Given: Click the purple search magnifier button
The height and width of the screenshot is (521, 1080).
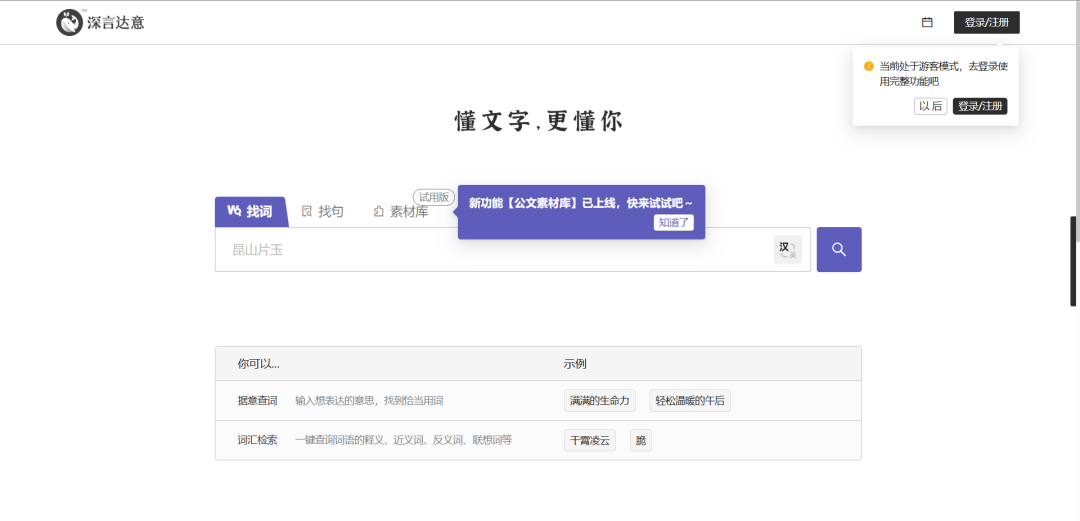Looking at the screenshot, I should click(x=839, y=249).
